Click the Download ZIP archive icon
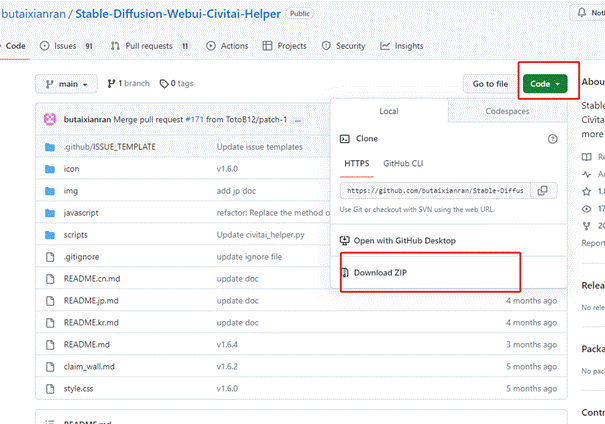This screenshot has height=424, width=605. pyautogui.click(x=345, y=272)
